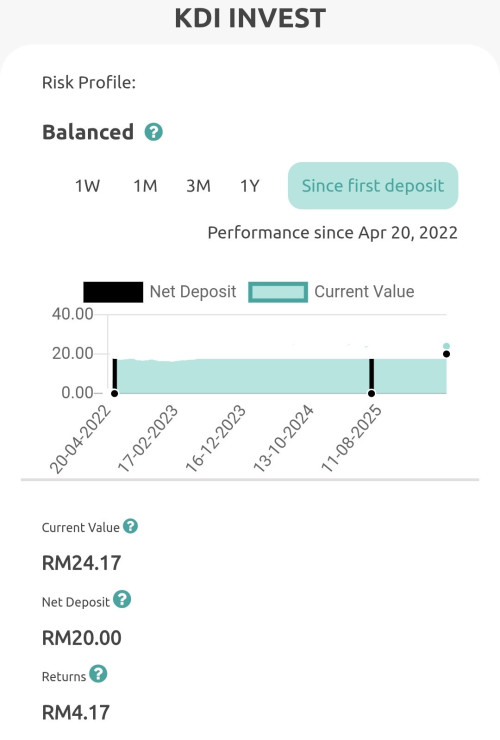Viewport: 500px width, 740px height.
Task: Show the 1Y performance view
Action: click(x=250, y=186)
